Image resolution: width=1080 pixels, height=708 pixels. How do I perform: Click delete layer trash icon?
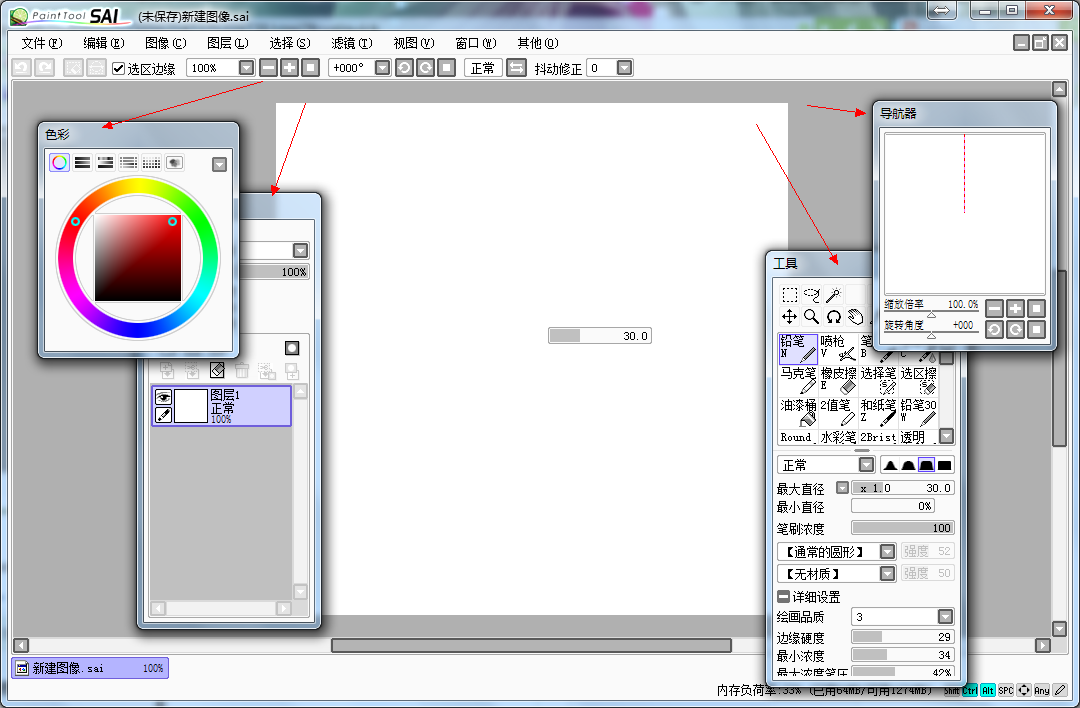(x=242, y=371)
